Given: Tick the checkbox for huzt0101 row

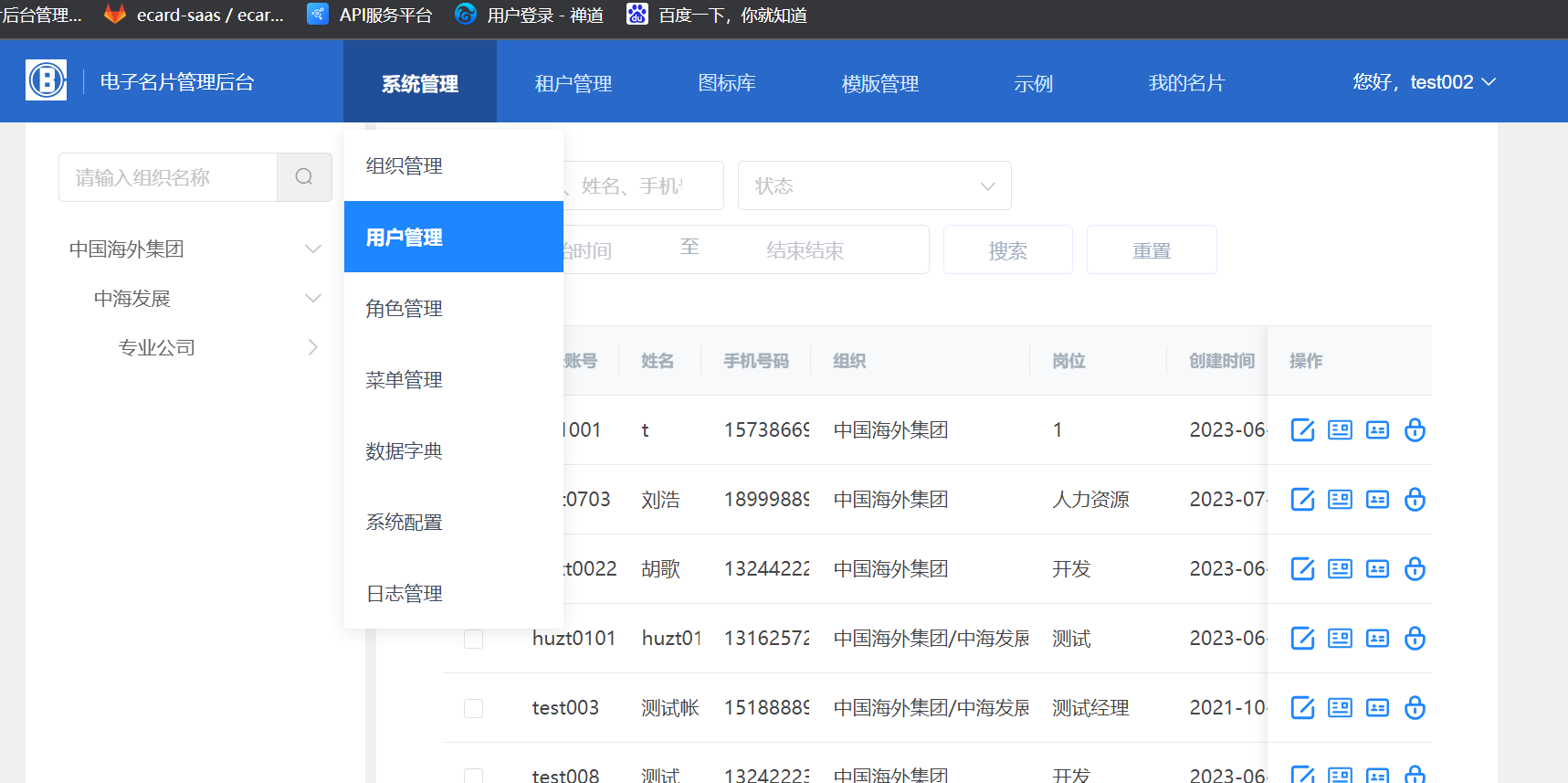Looking at the screenshot, I should pyautogui.click(x=473, y=639).
